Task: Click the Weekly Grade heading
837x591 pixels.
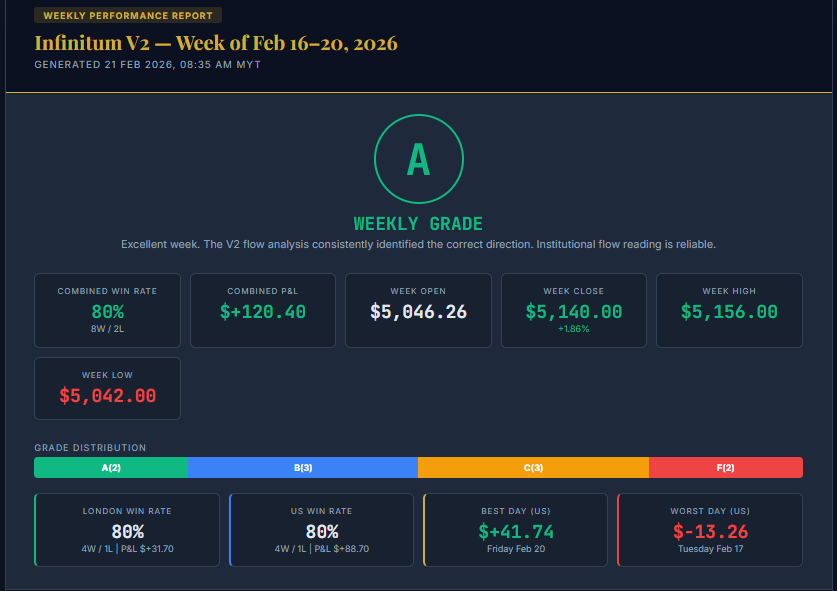Action: 418,224
